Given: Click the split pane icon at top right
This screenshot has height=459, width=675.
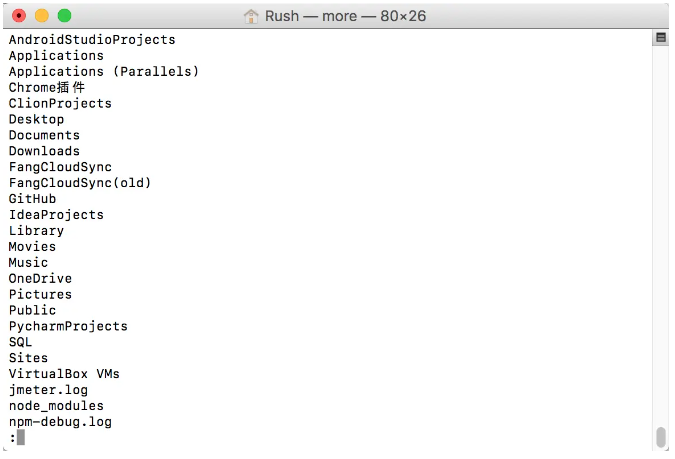Looking at the screenshot, I should coord(661,38).
